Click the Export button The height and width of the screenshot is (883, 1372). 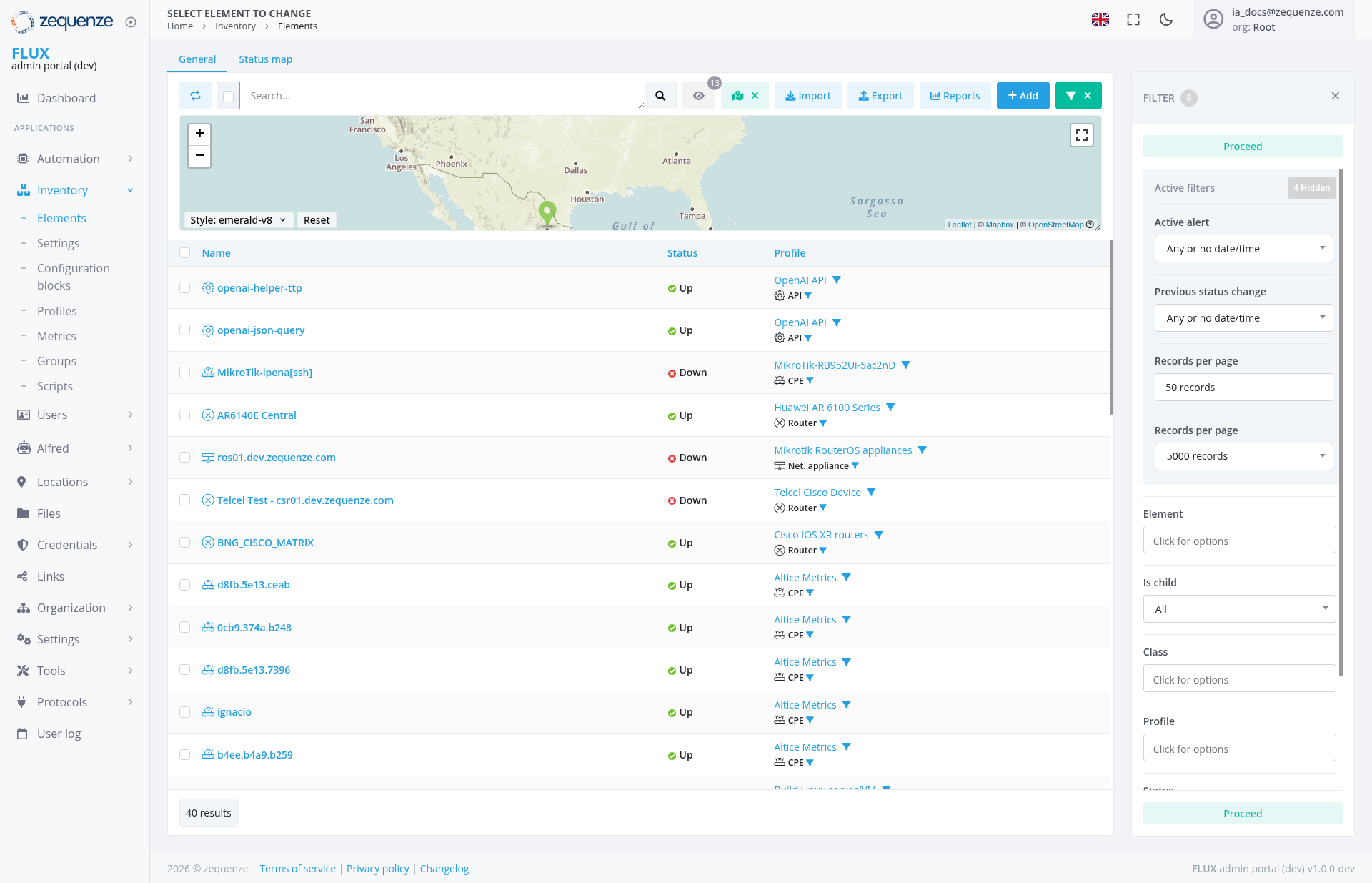(x=880, y=96)
